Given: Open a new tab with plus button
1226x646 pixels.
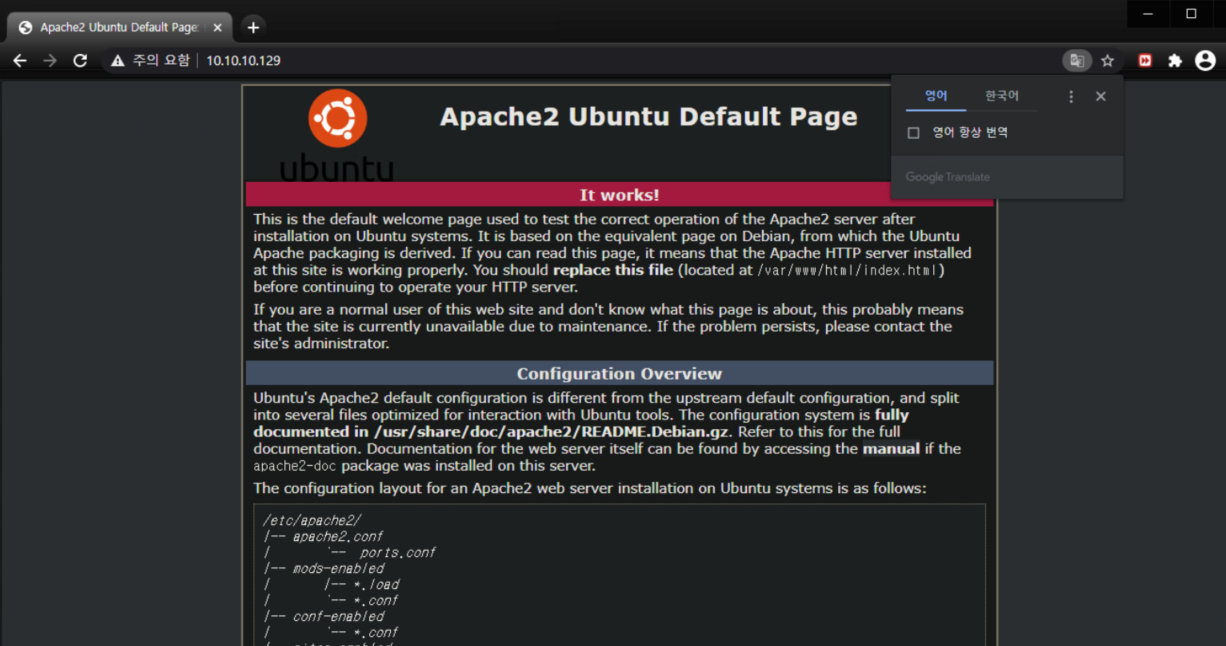Looking at the screenshot, I should [253, 28].
